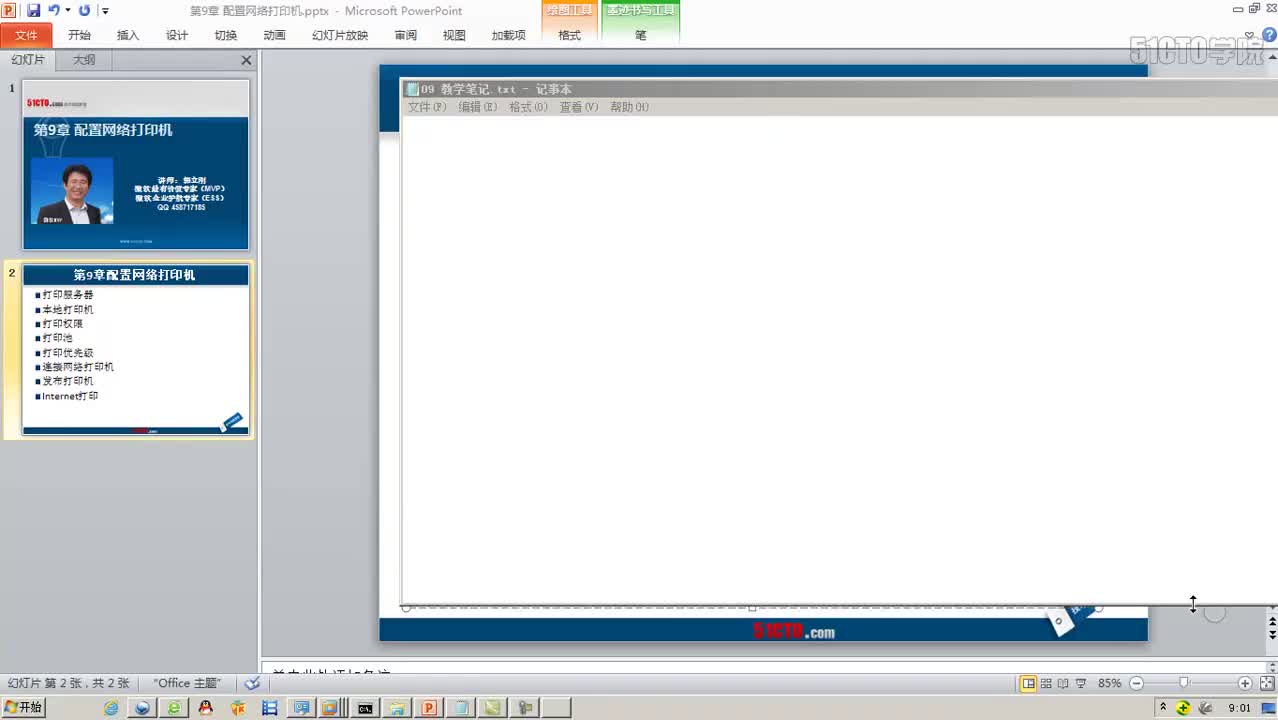Click the ribbon minimize caret icon

click(1250, 36)
